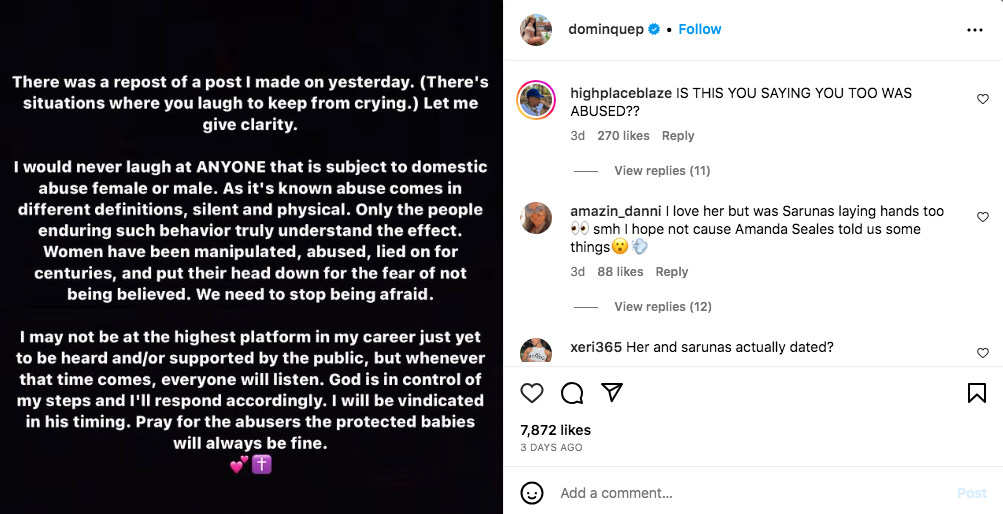Viewport: 1003px width, 514px height.
Task: Share the post with the paper plane icon
Action: (x=612, y=393)
